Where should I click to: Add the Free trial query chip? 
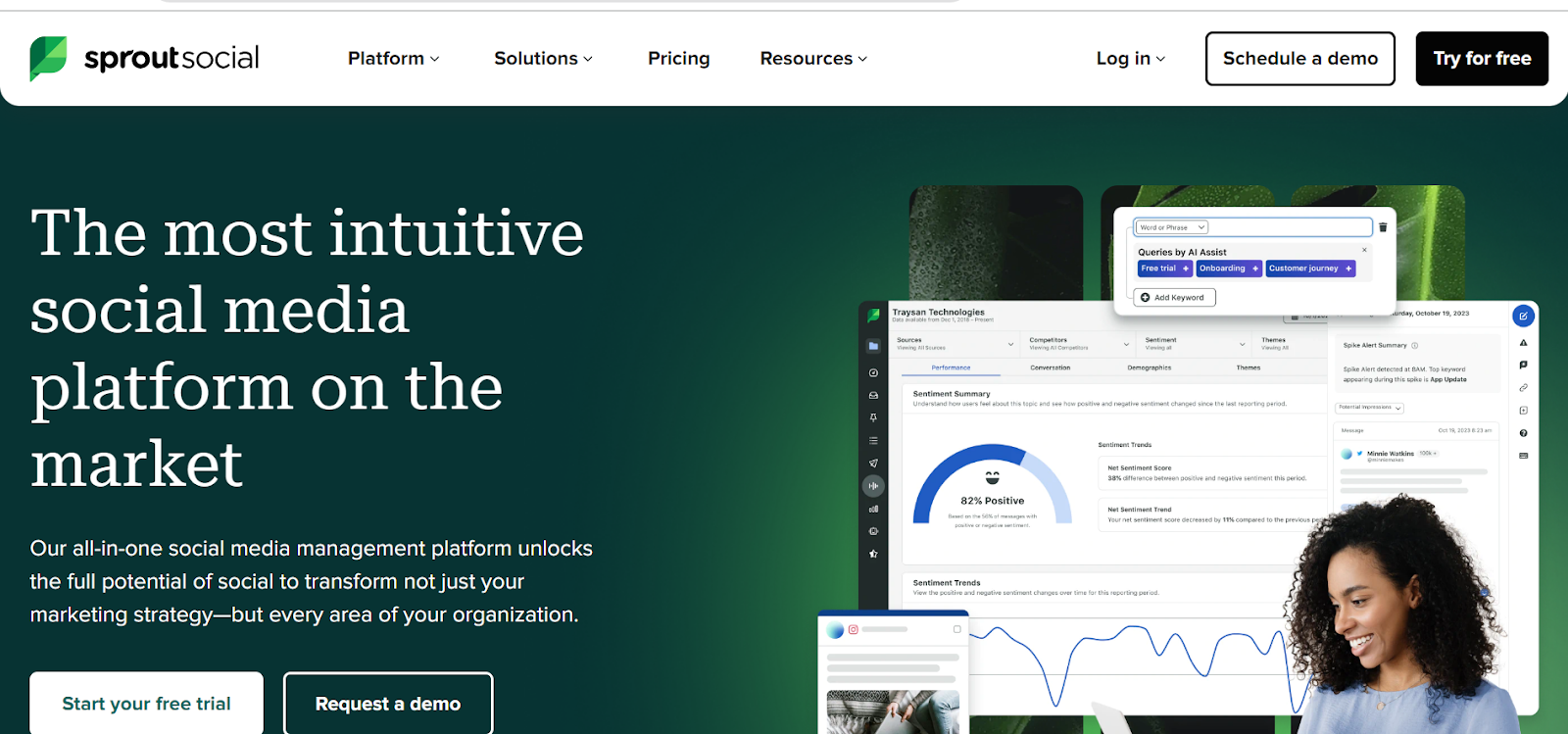tap(1165, 269)
